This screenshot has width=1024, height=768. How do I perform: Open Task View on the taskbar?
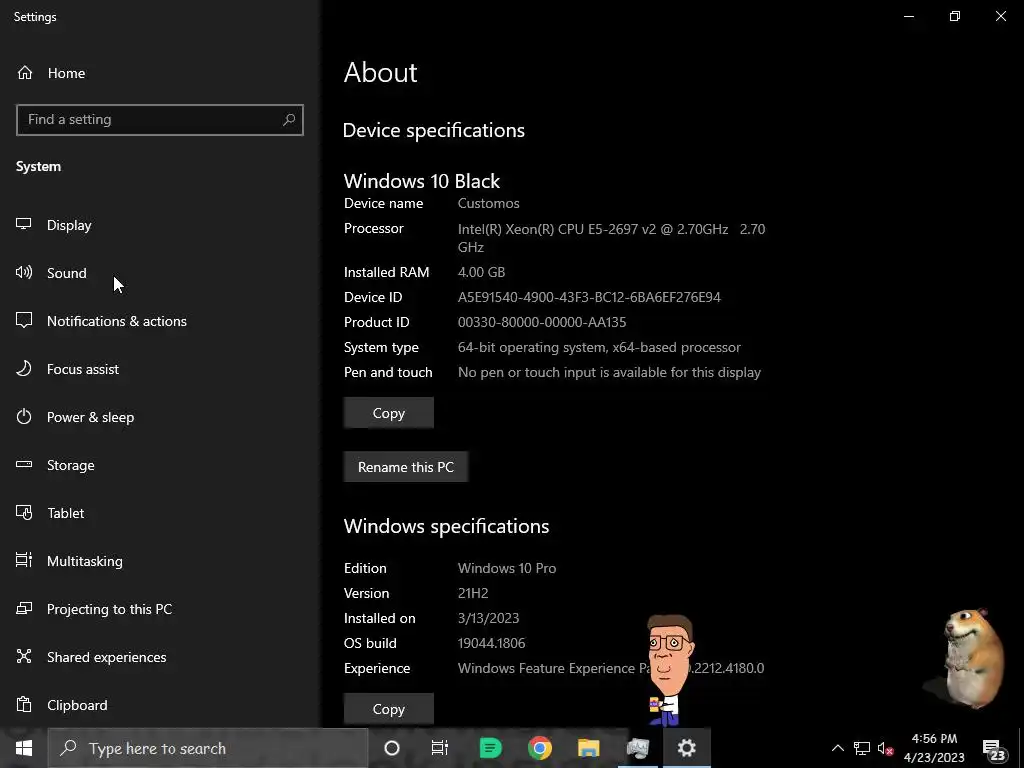pos(440,748)
